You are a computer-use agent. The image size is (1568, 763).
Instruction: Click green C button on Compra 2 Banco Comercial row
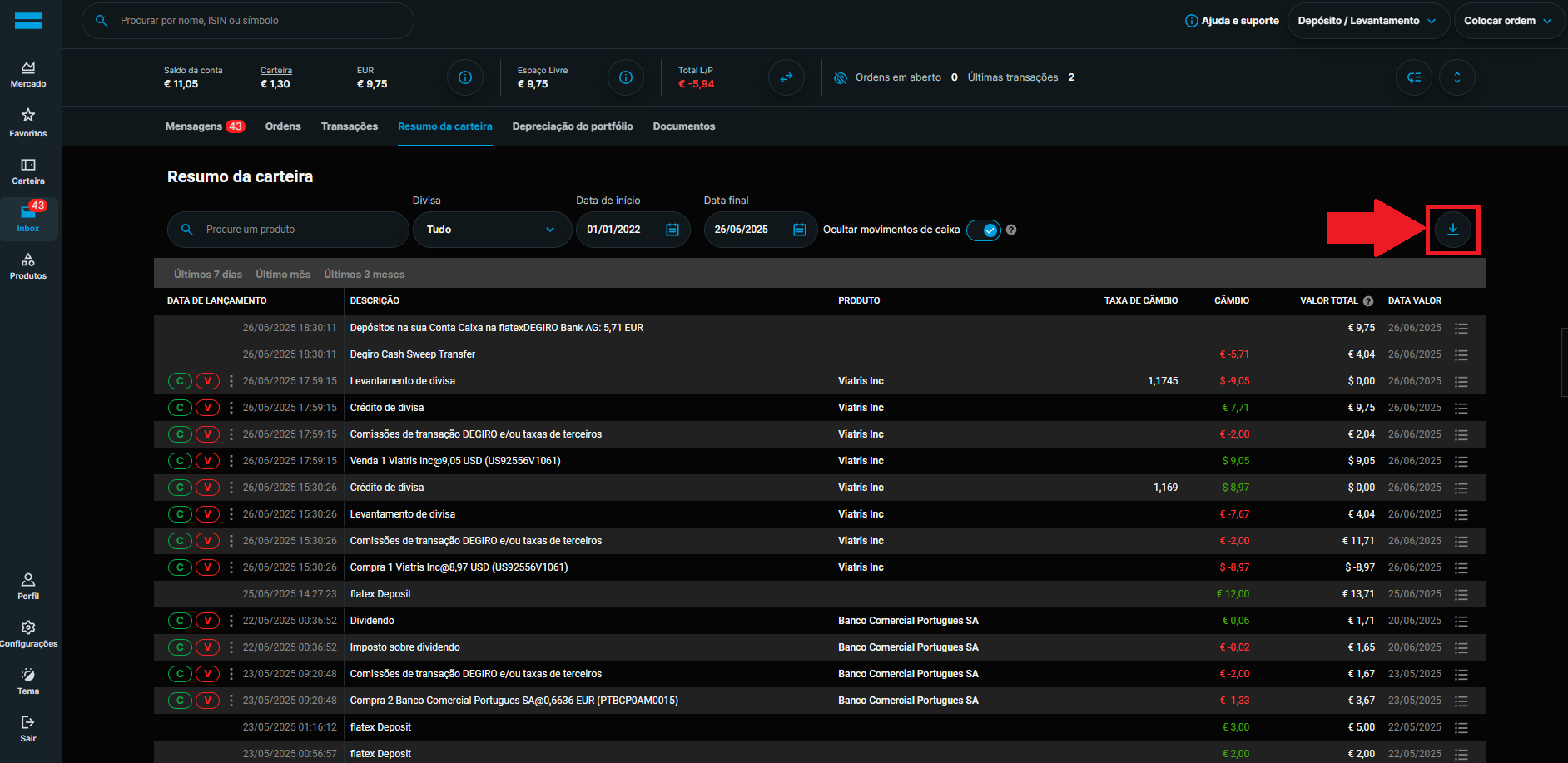[x=180, y=701]
